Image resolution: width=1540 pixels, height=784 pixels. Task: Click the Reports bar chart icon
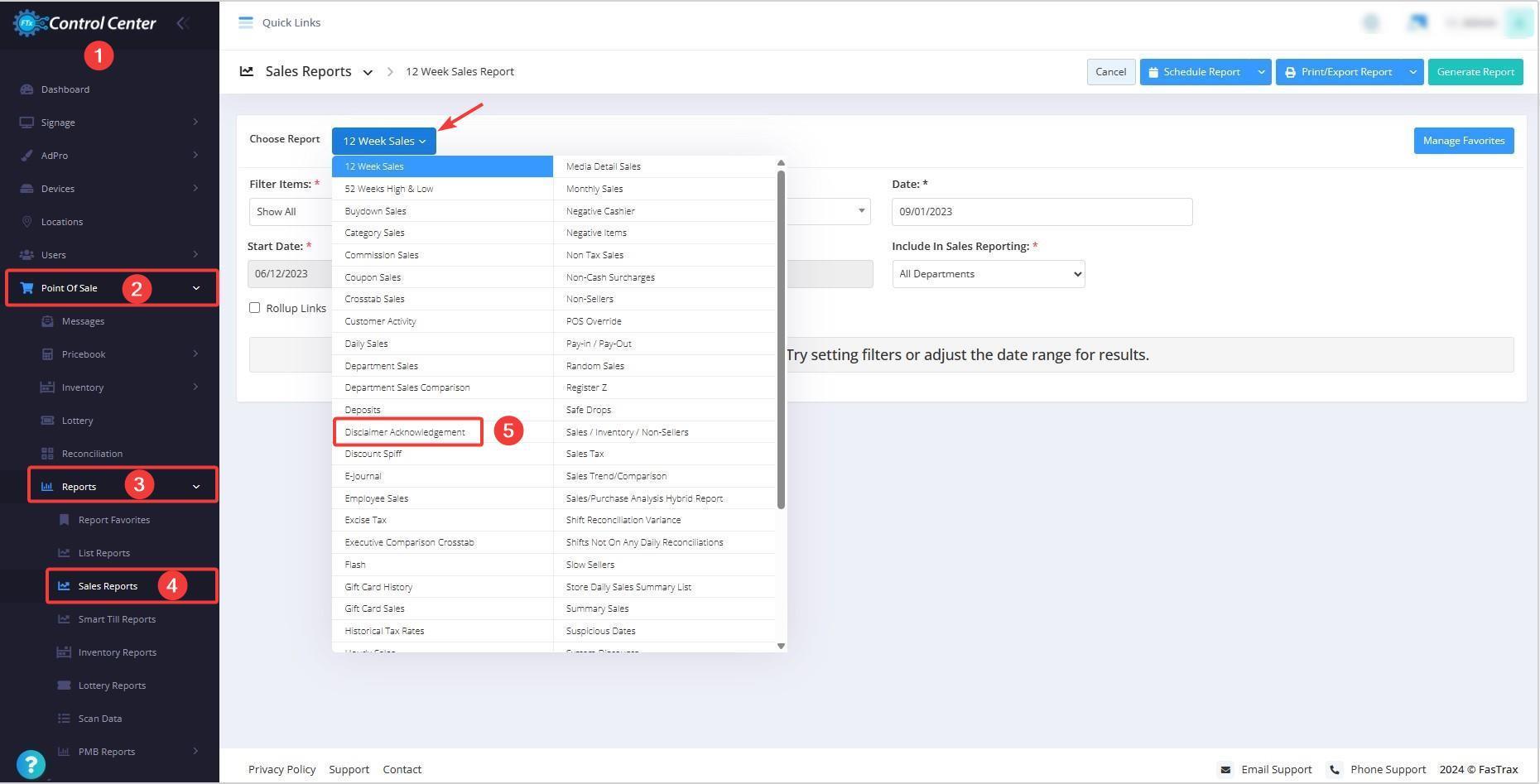tap(47, 487)
